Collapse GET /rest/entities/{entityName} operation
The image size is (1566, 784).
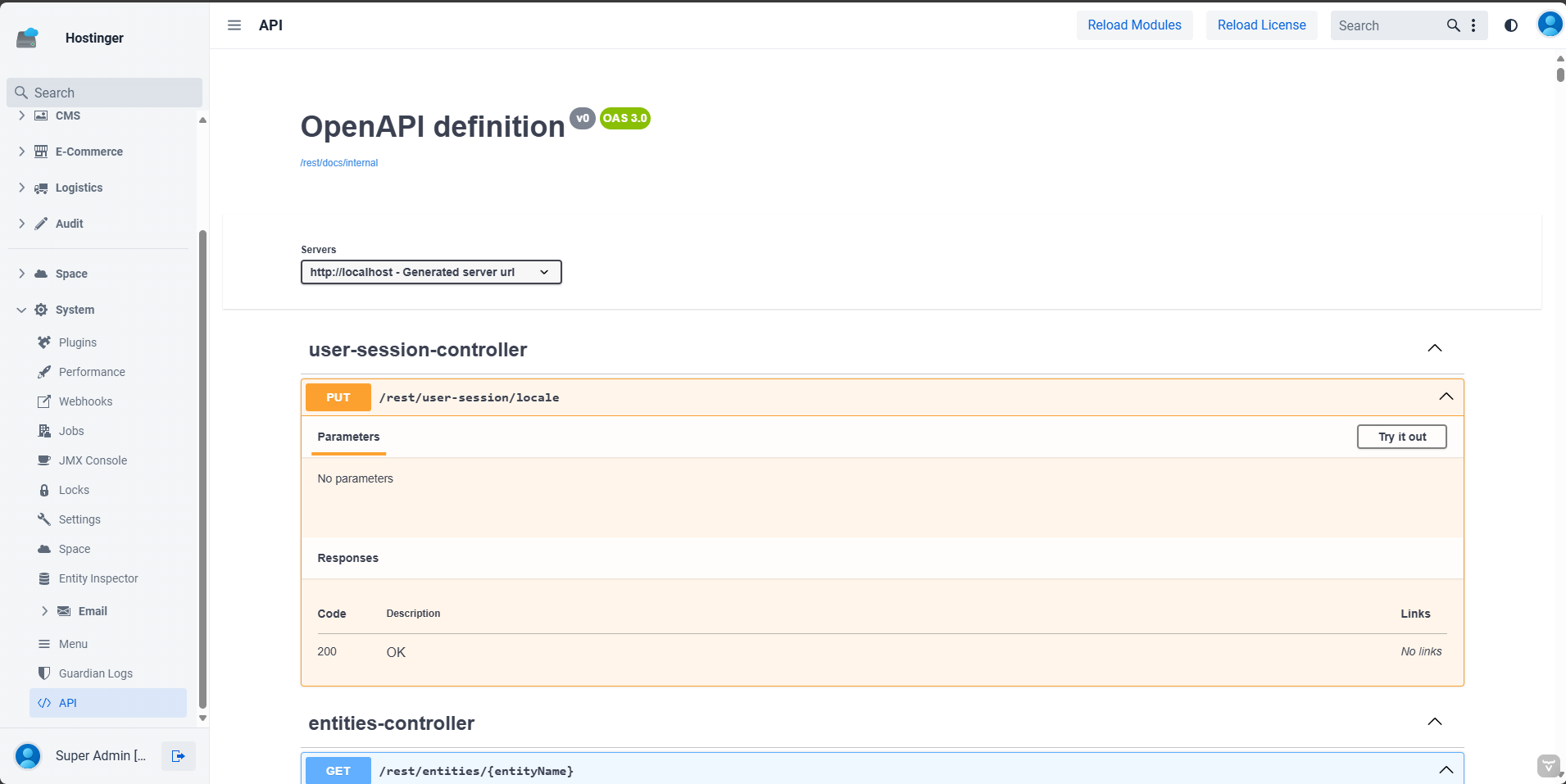[x=1446, y=770]
